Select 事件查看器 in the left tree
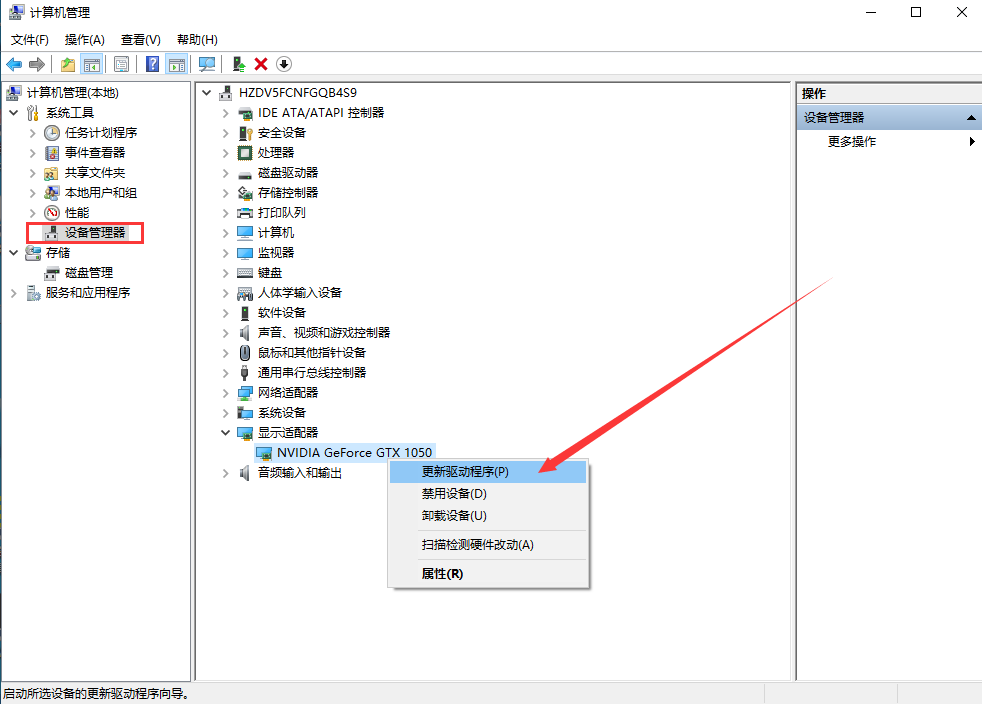The height and width of the screenshot is (704, 982). point(95,153)
